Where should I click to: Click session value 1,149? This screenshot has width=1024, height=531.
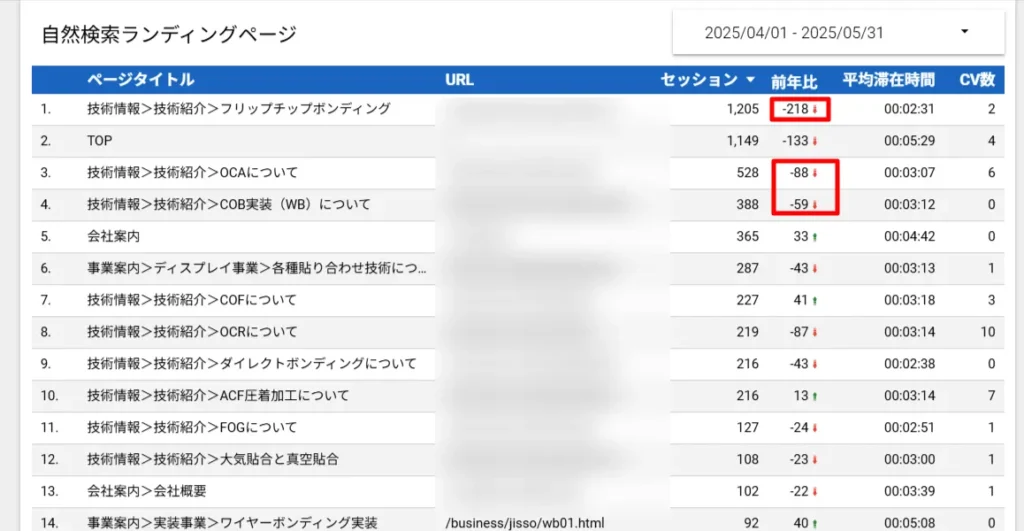(743, 140)
